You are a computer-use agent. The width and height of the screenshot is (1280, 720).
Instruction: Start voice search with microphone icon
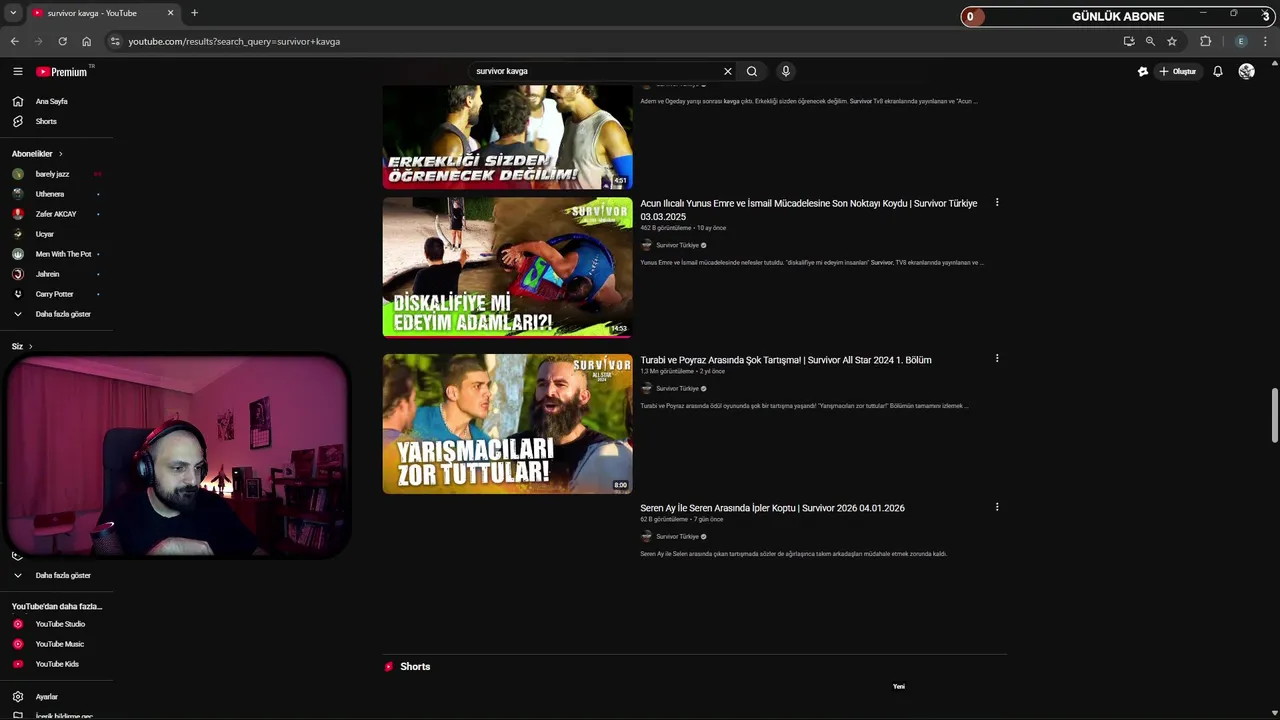786,71
